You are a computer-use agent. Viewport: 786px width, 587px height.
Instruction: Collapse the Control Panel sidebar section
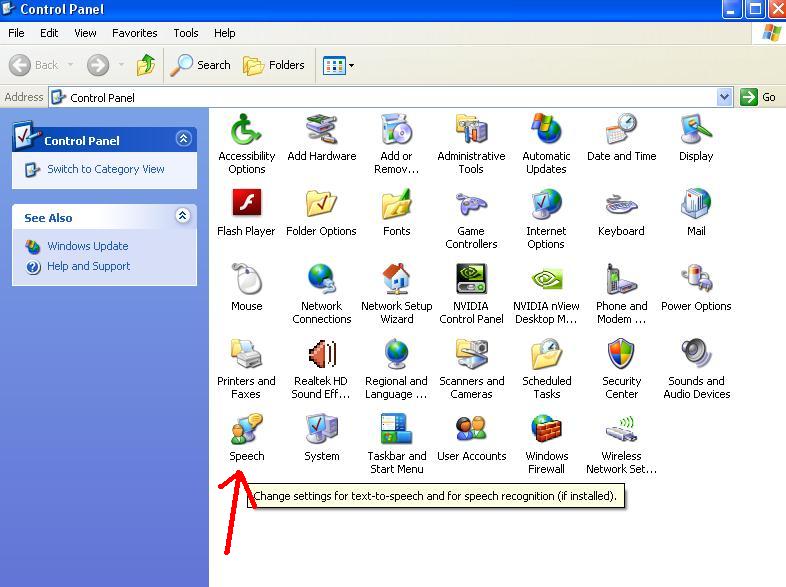coord(183,138)
